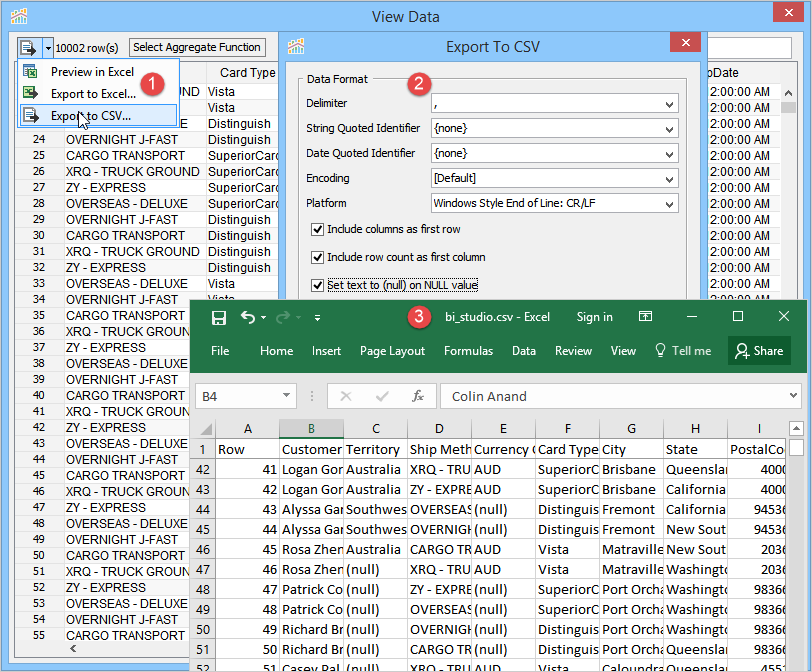812x672 pixels.
Task: Click the View Data app icon in title bar
Action: click(19, 17)
